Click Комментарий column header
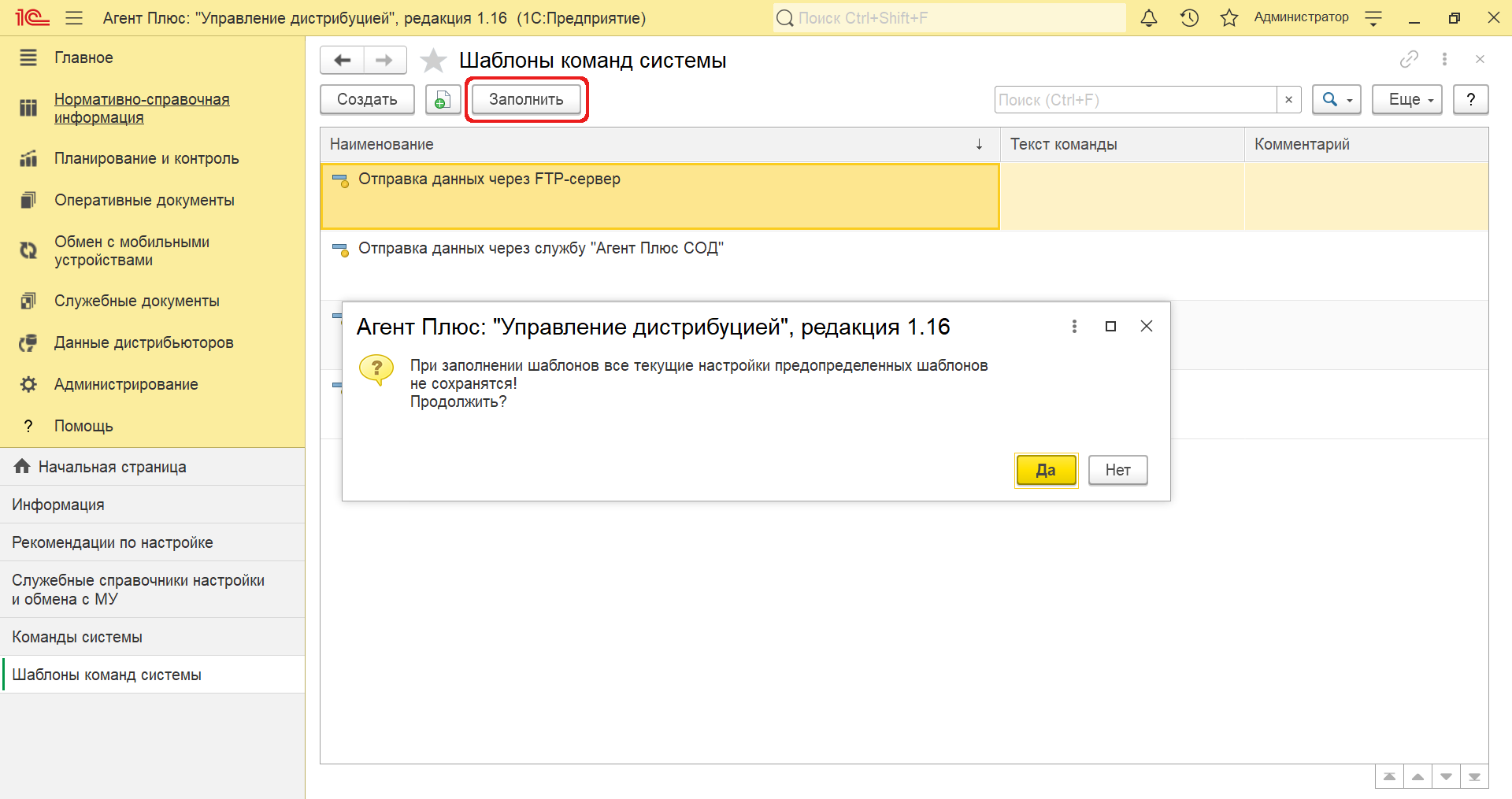1512x799 pixels. (x=1366, y=144)
